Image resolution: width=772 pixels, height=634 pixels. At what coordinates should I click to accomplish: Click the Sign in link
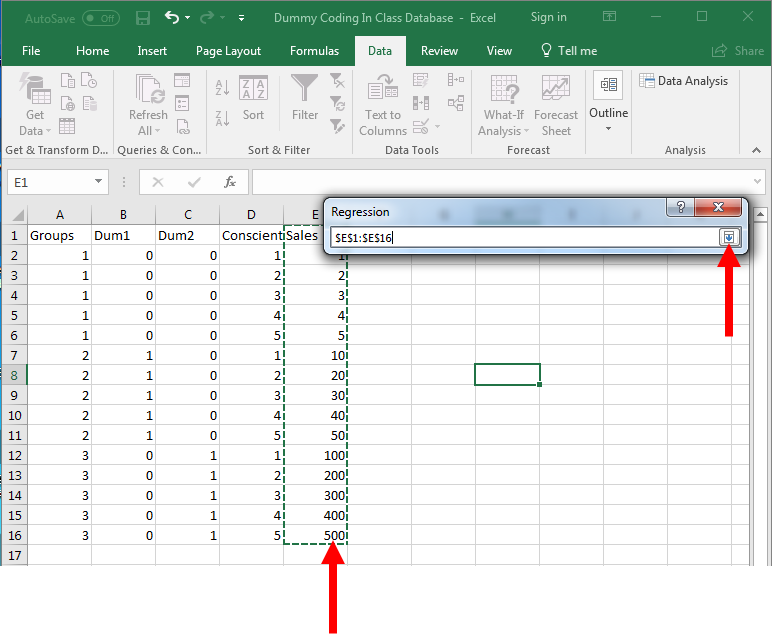(548, 17)
